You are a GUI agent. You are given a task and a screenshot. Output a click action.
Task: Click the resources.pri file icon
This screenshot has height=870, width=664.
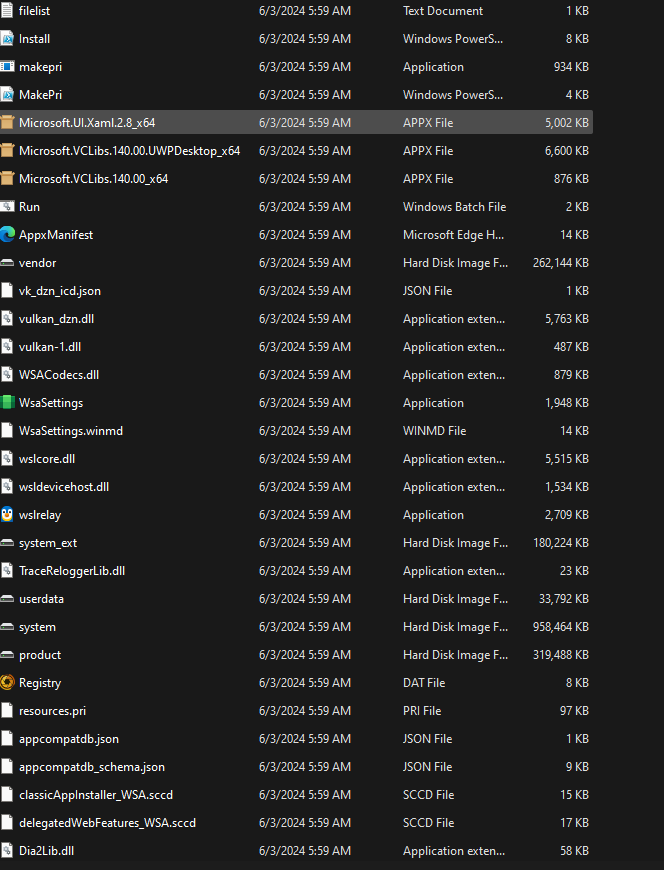[7, 711]
